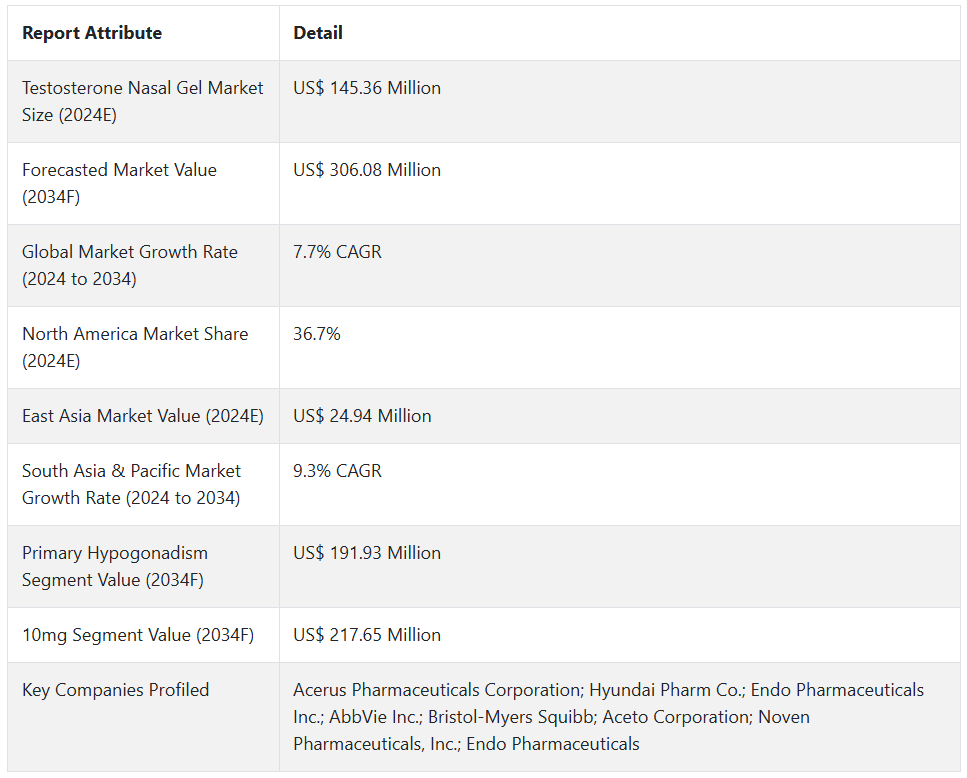Screen dimensions: 967x778
Task: Select the '10mg Segment Value (2034F)' cell
Action: click(138, 635)
